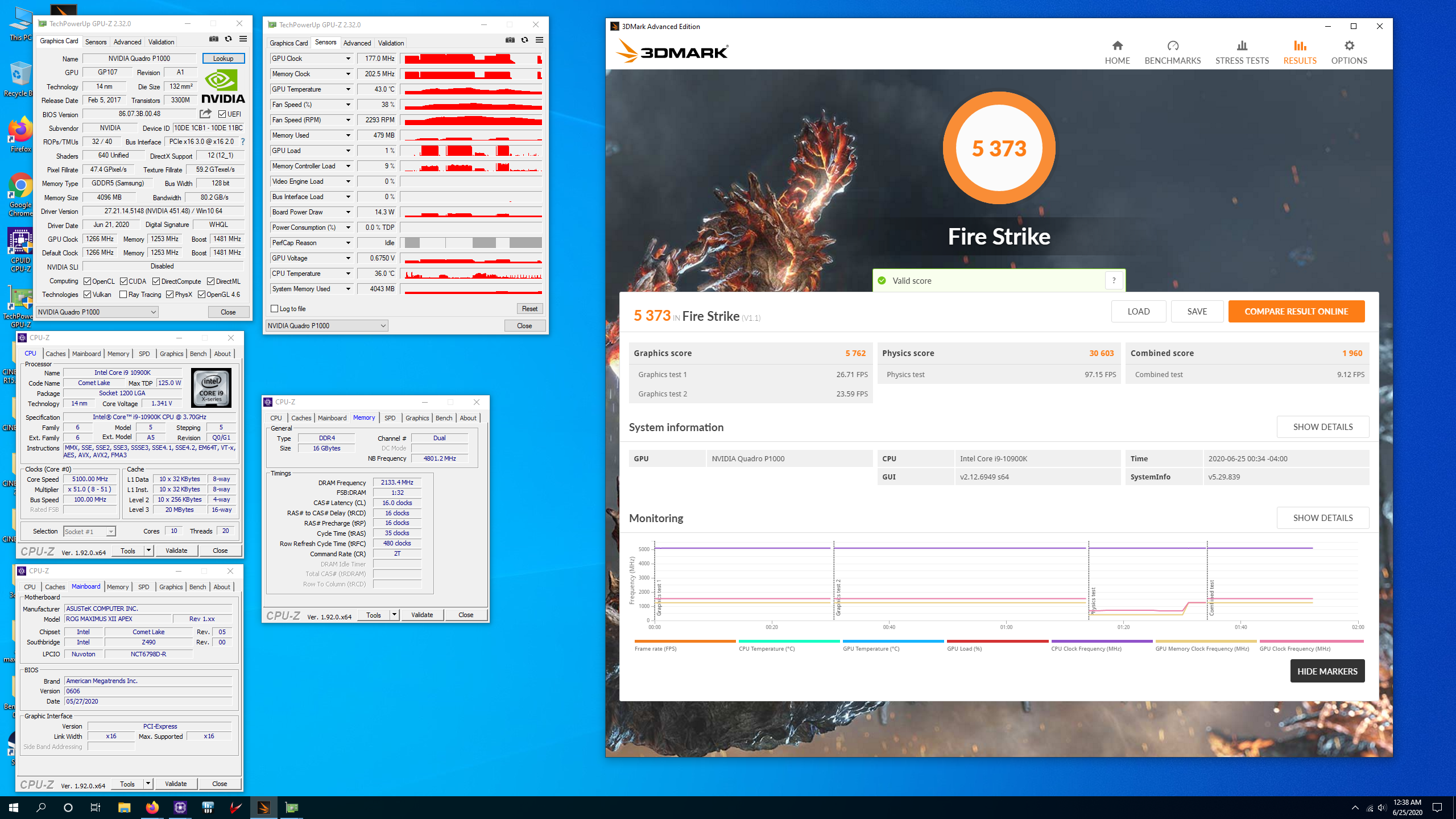This screenshot has width=1456, height=819.
Task: Expand the Memory Clock sensor dropdown
Action: click(348, 74)
